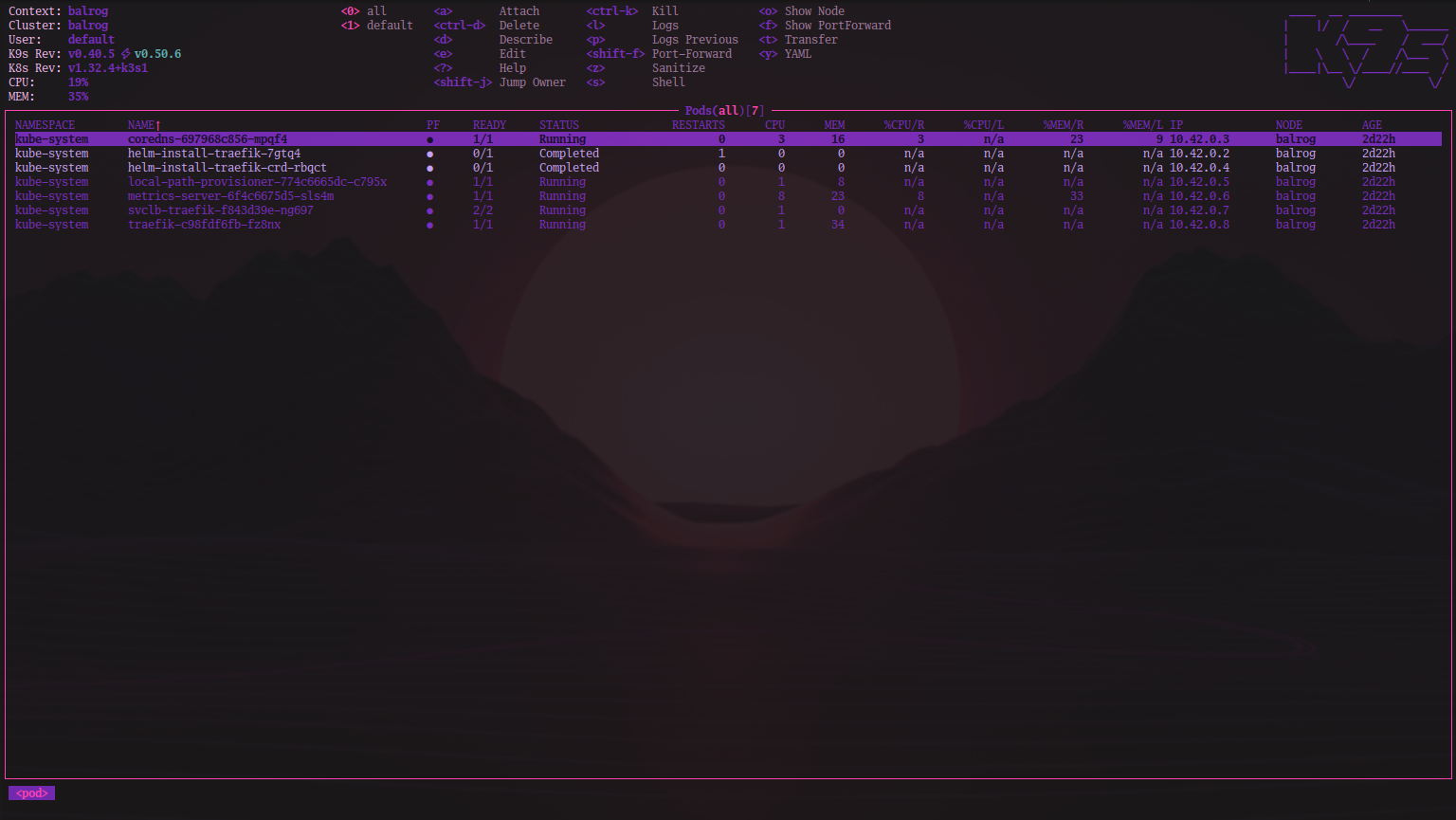The width and height of the screenshot is (1456, 820).
Task: Click the YAML key hint
Action: tap(785, 54)
